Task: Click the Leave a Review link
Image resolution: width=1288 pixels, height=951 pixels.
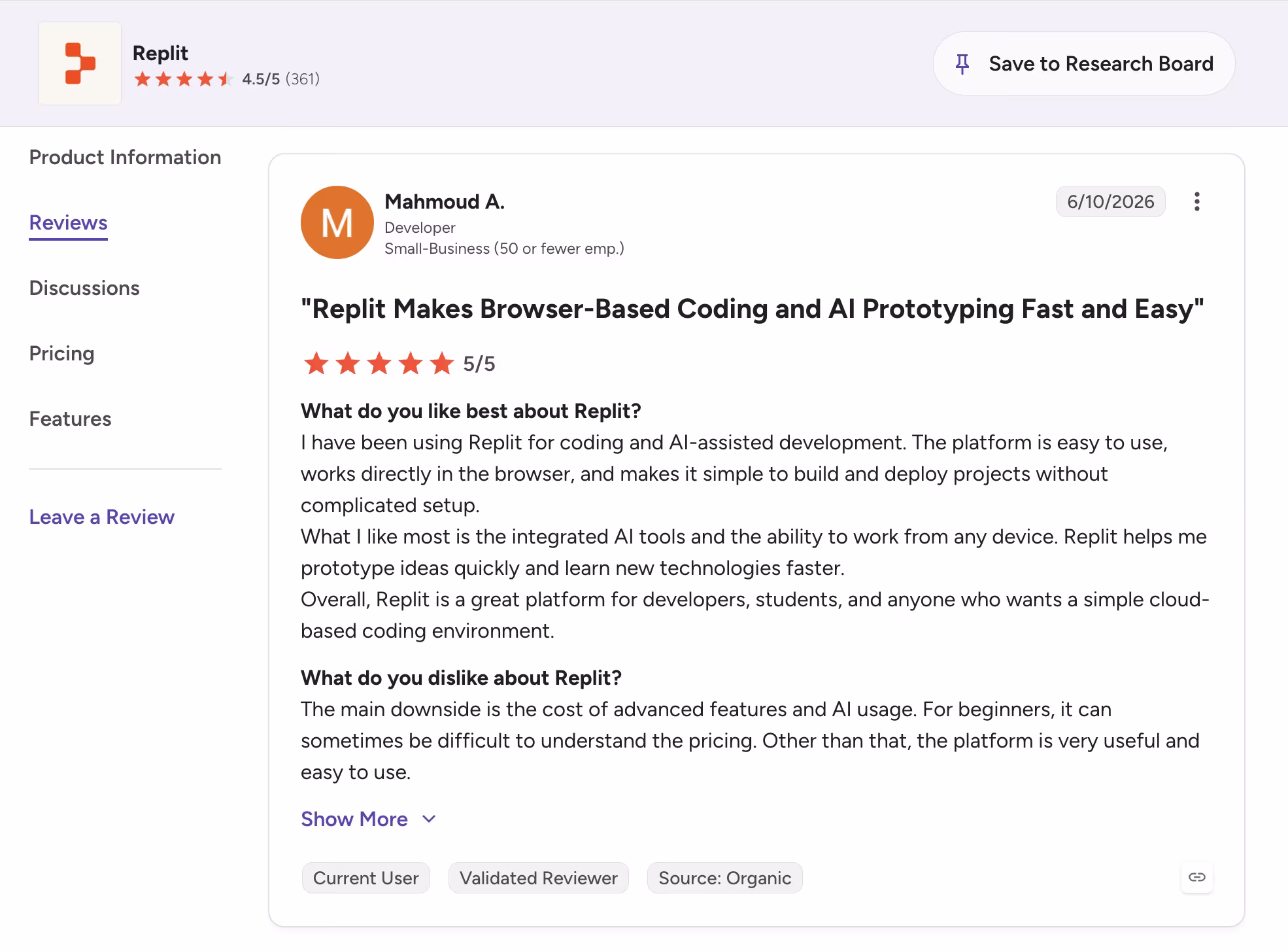Action: point(102,517)
